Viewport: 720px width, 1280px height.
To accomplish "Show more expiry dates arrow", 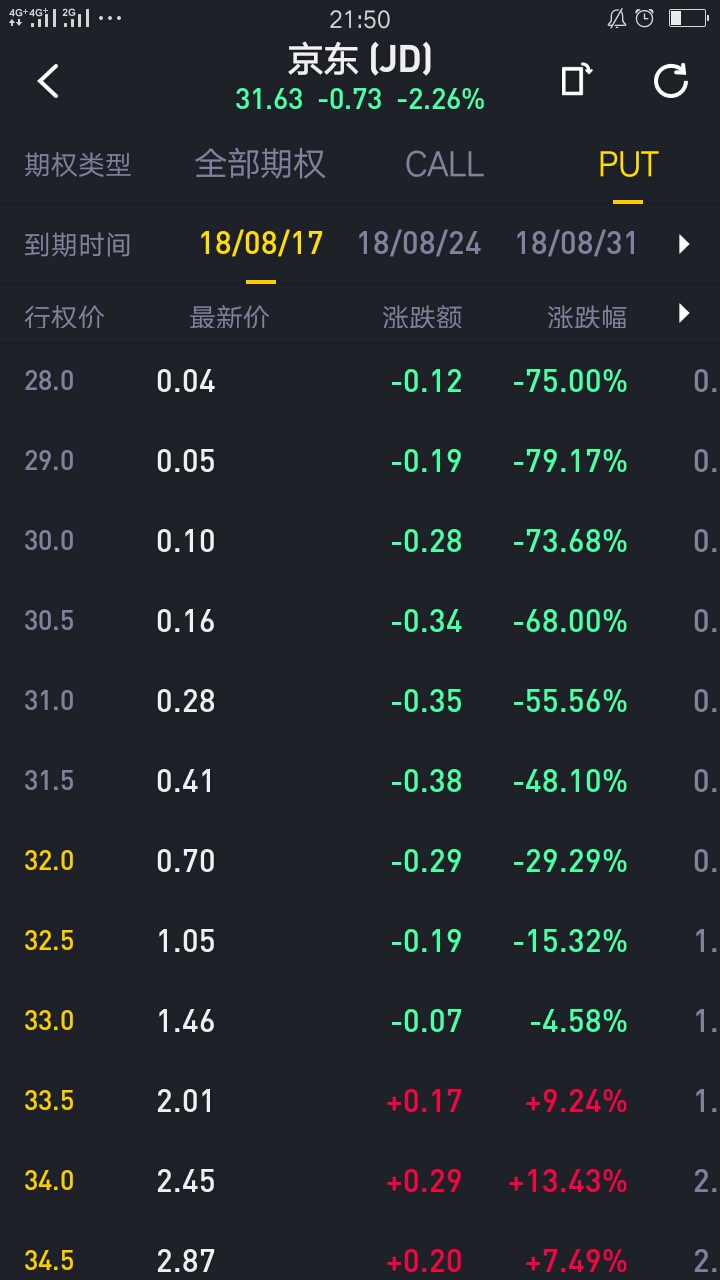I will 684,244.
